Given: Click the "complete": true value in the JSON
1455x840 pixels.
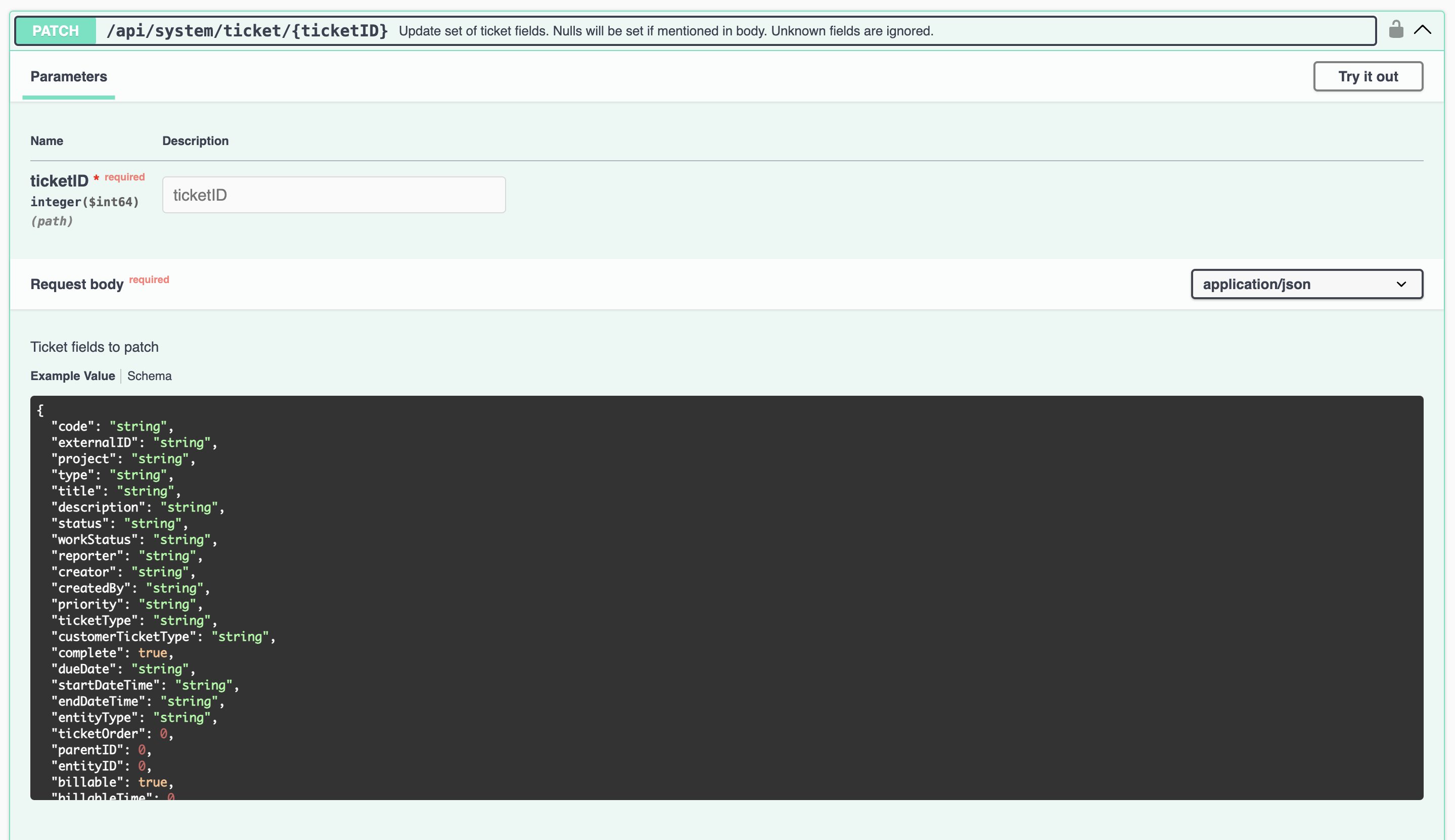Looking at the screenshot, I should (152, 653).
